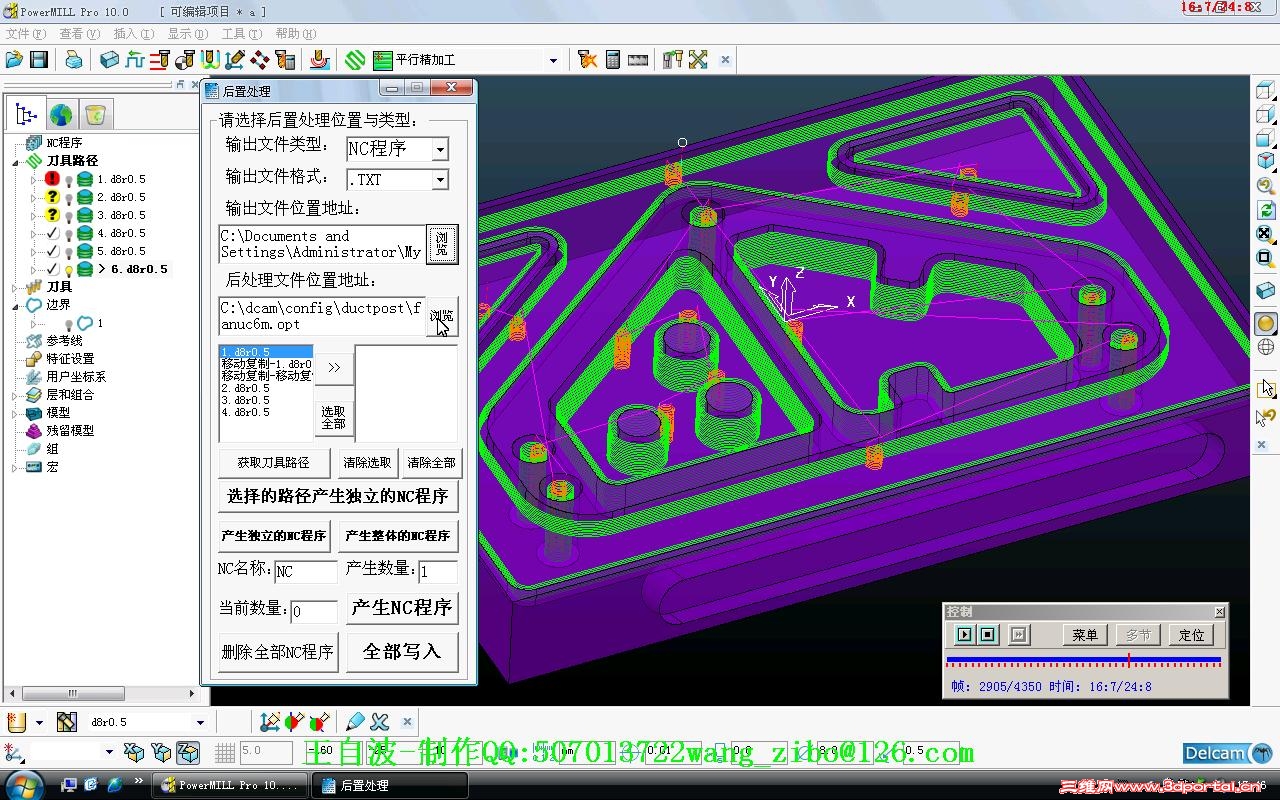Screen dimensions: 1280x800
Task: Click the green-red tool collision check icon
Action: tap(294, 721)
